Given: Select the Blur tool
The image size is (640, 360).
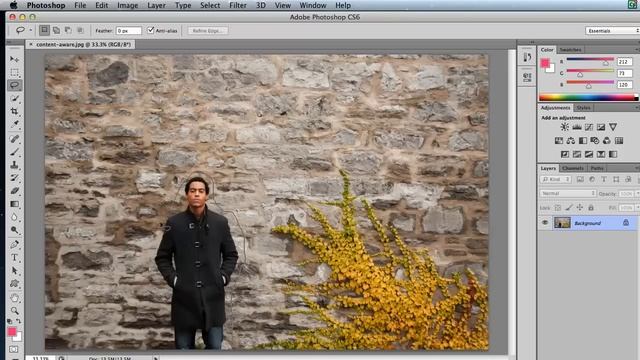Looking at the screenshot, I should 14,217.
